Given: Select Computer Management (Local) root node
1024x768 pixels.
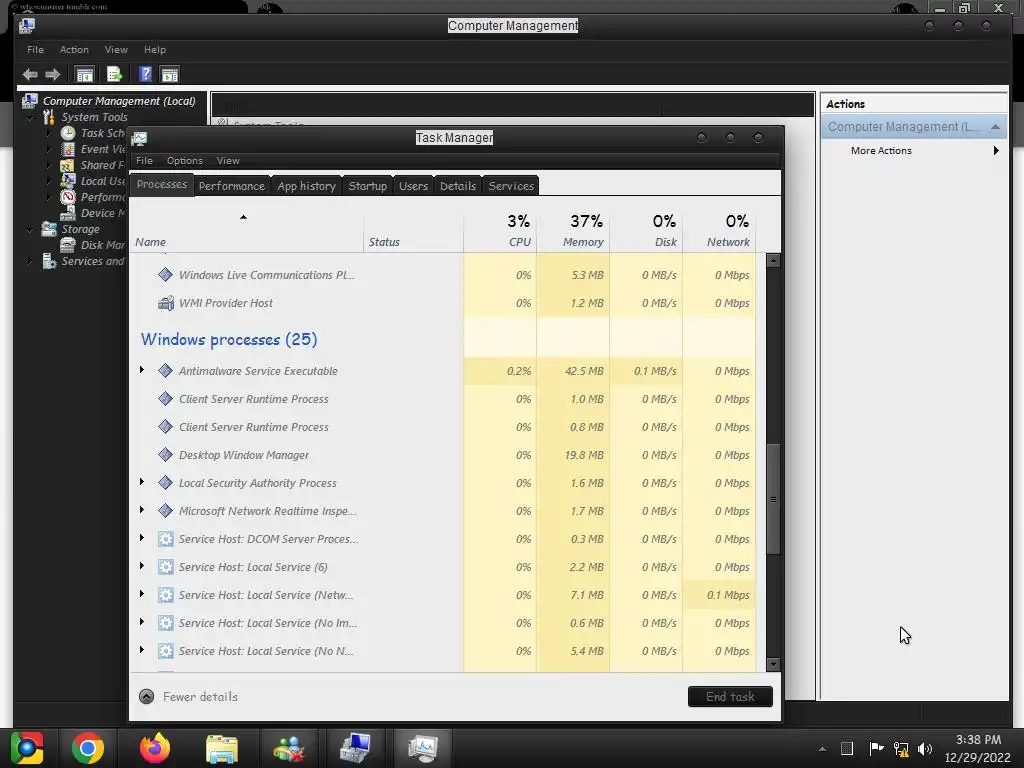Looking at the screenshot, I should point(119,101).
